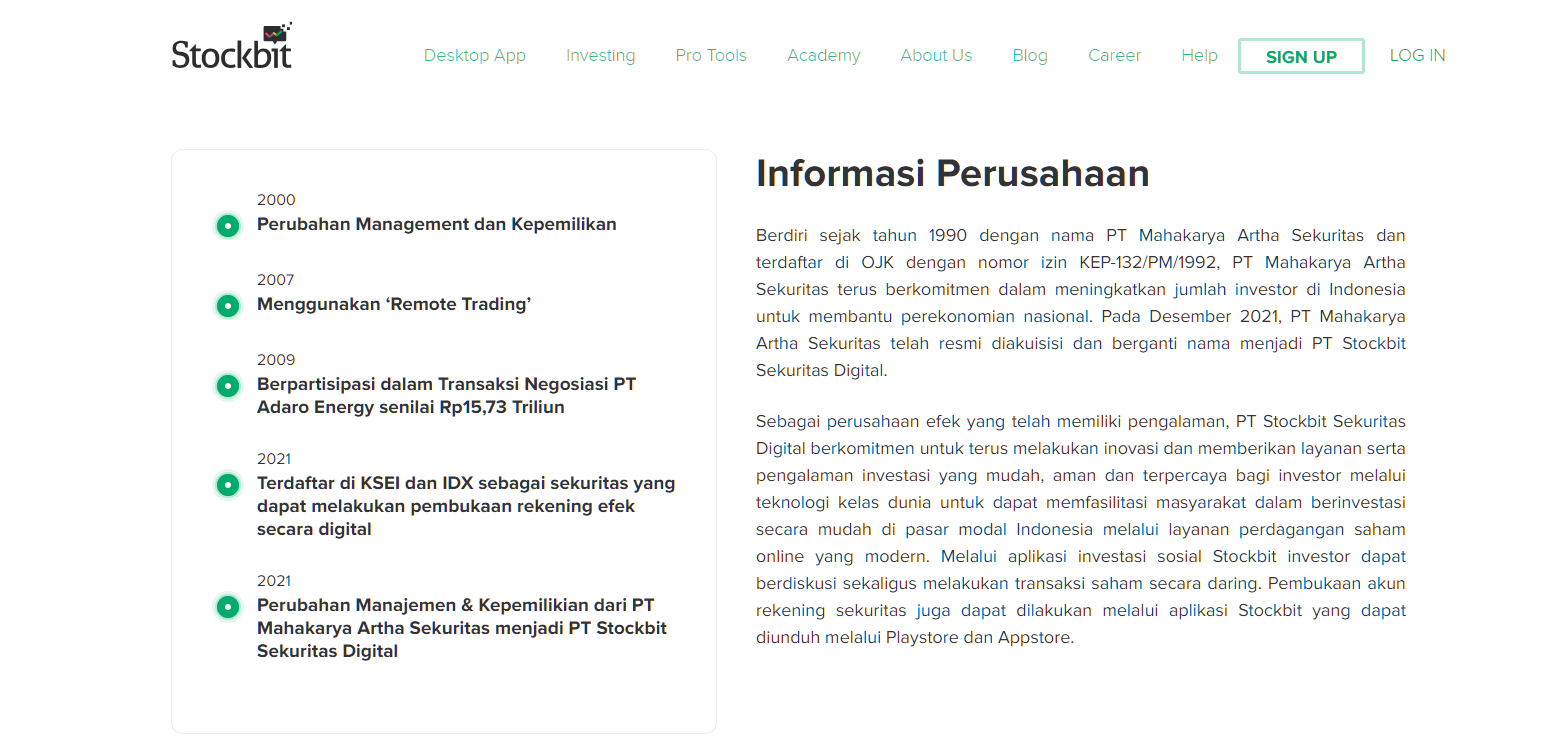
Task: Click the Adaro Energy Rp15,73 Triliun entry
Action: (447, 396)
